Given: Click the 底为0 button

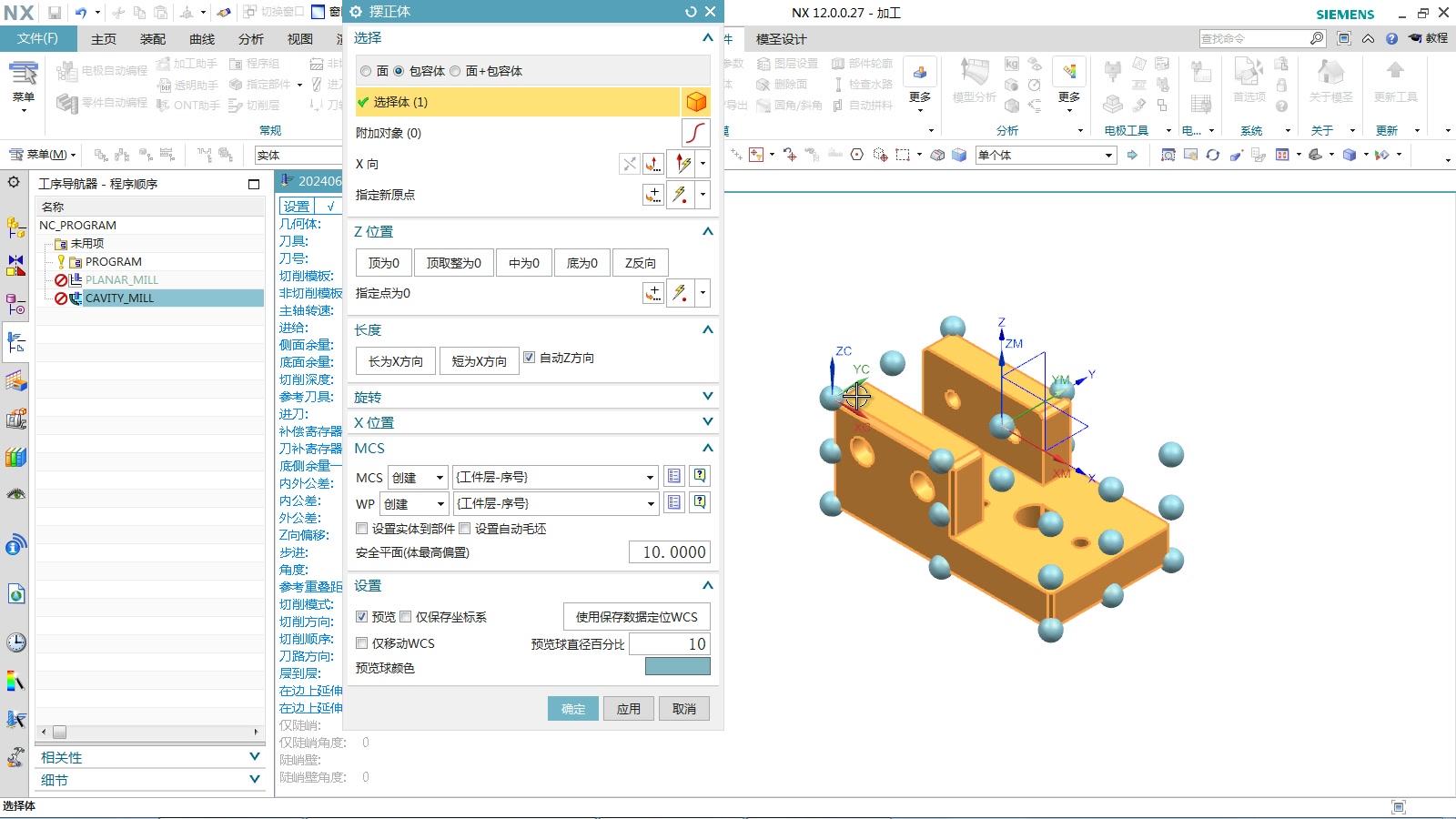Looking at the screenshot, I should click(582, 263).
